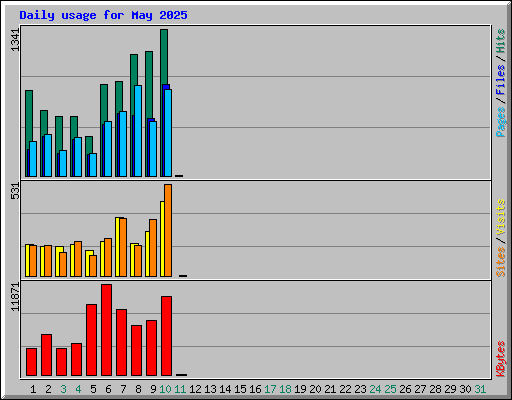Click green weekend day label 10
Image resolution: width=512 pixels, height=400 pixels.
[x=165, y=389]
